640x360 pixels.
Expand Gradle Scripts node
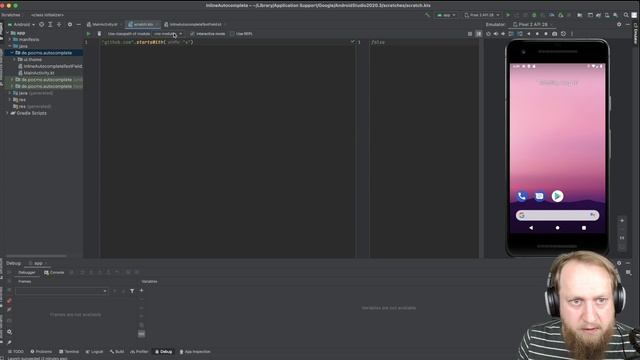(7, 113)
